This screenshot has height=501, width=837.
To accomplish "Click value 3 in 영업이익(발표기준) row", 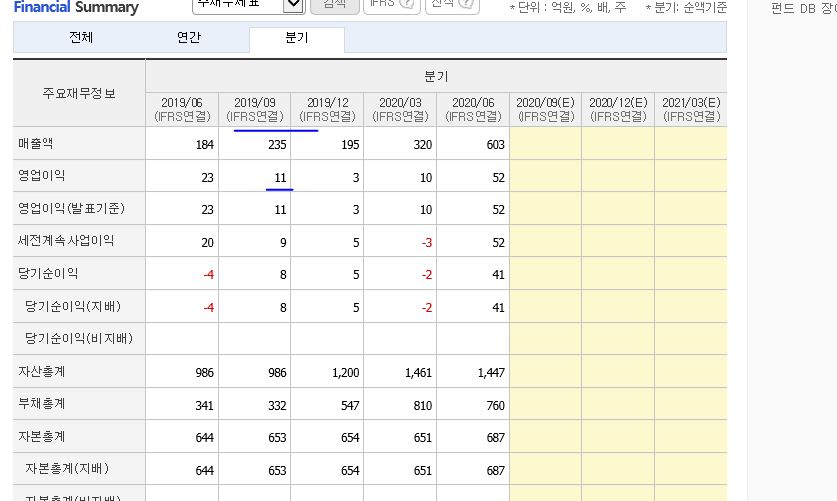I will pyautogui.click(x=356, y=210).
